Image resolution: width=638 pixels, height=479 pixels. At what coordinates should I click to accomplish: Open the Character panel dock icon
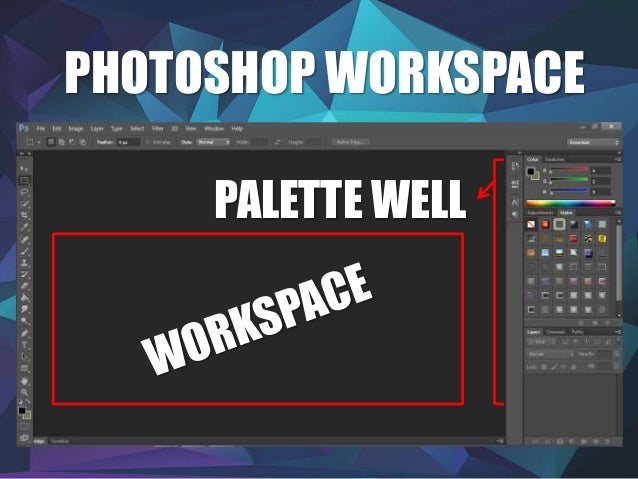point(515,202)
